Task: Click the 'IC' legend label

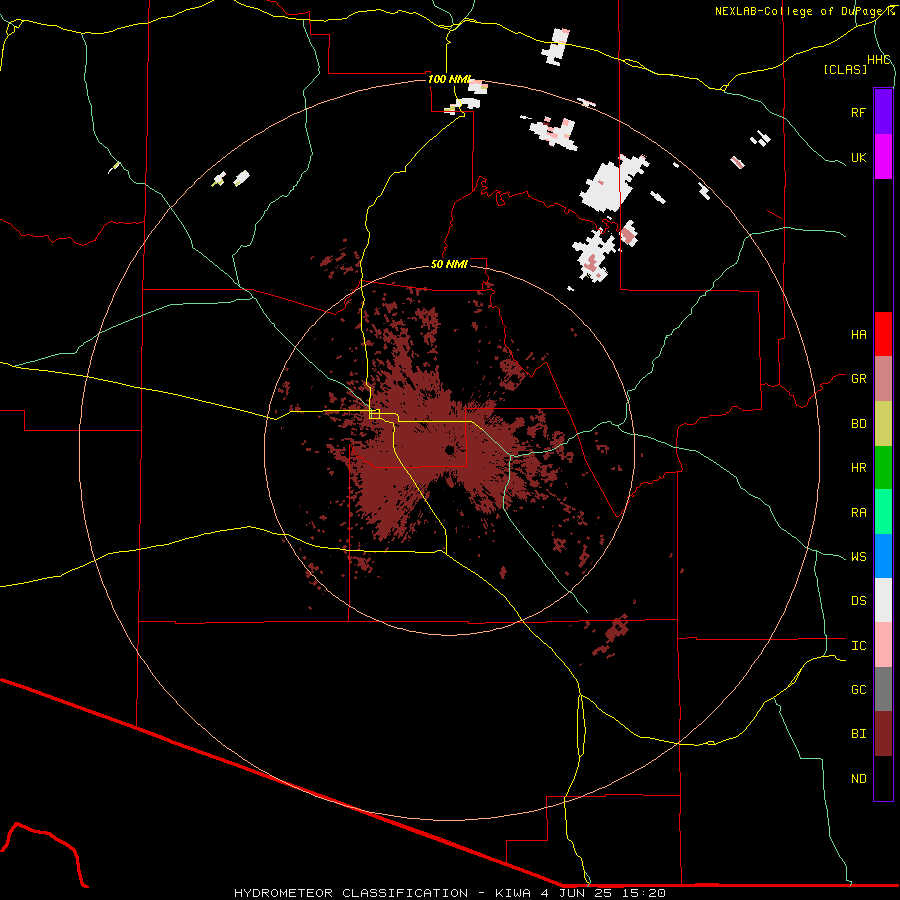Action: tap(858, 646)
